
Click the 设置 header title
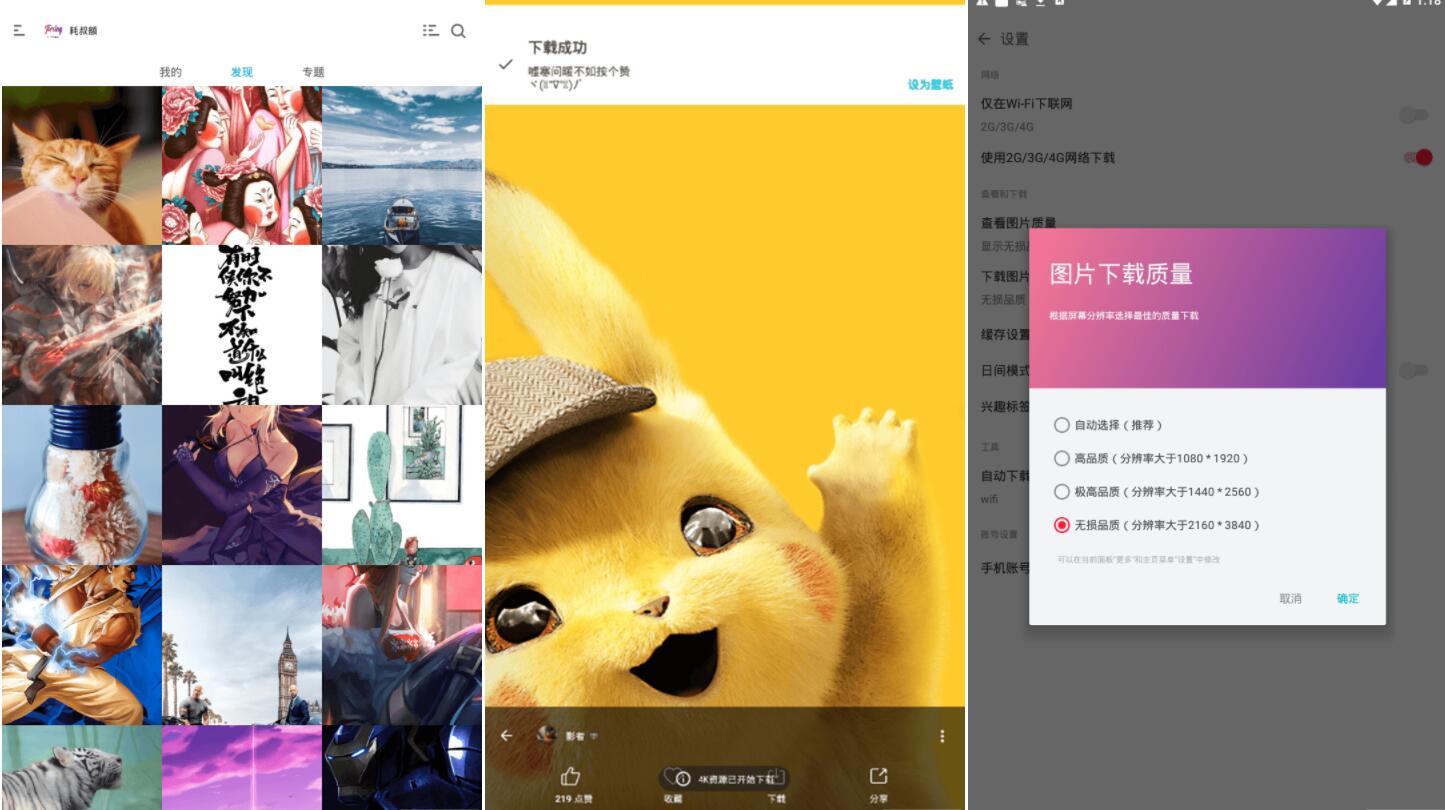coord(1014,39)
